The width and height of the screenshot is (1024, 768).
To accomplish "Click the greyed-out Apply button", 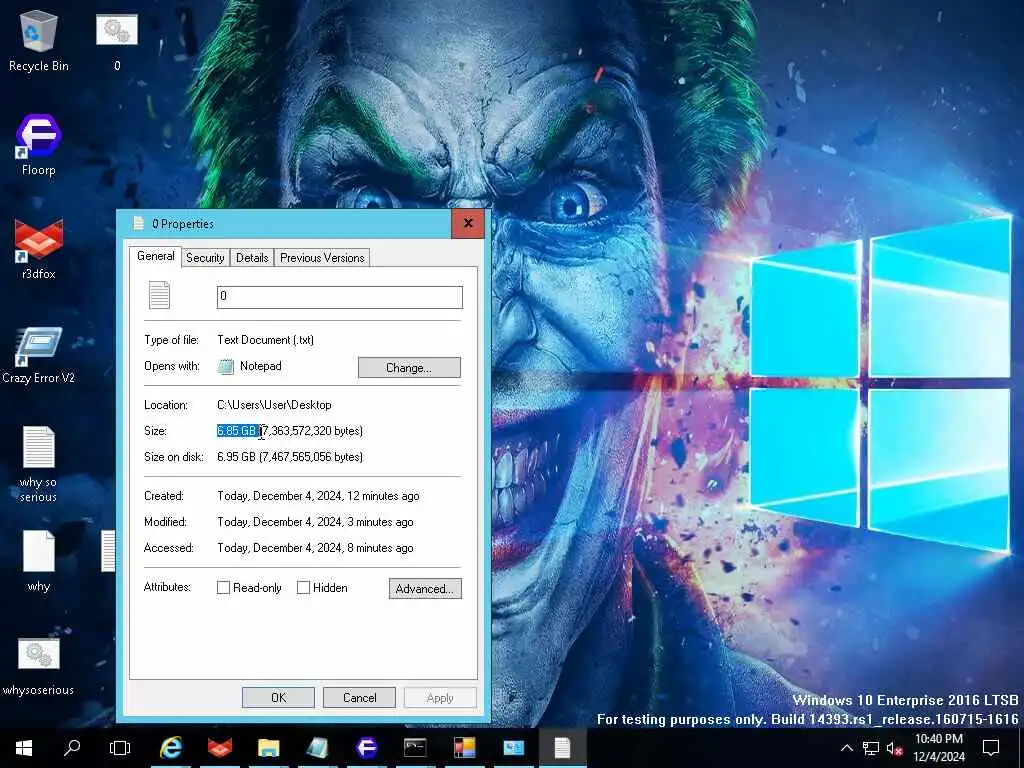I will (440, 697).
